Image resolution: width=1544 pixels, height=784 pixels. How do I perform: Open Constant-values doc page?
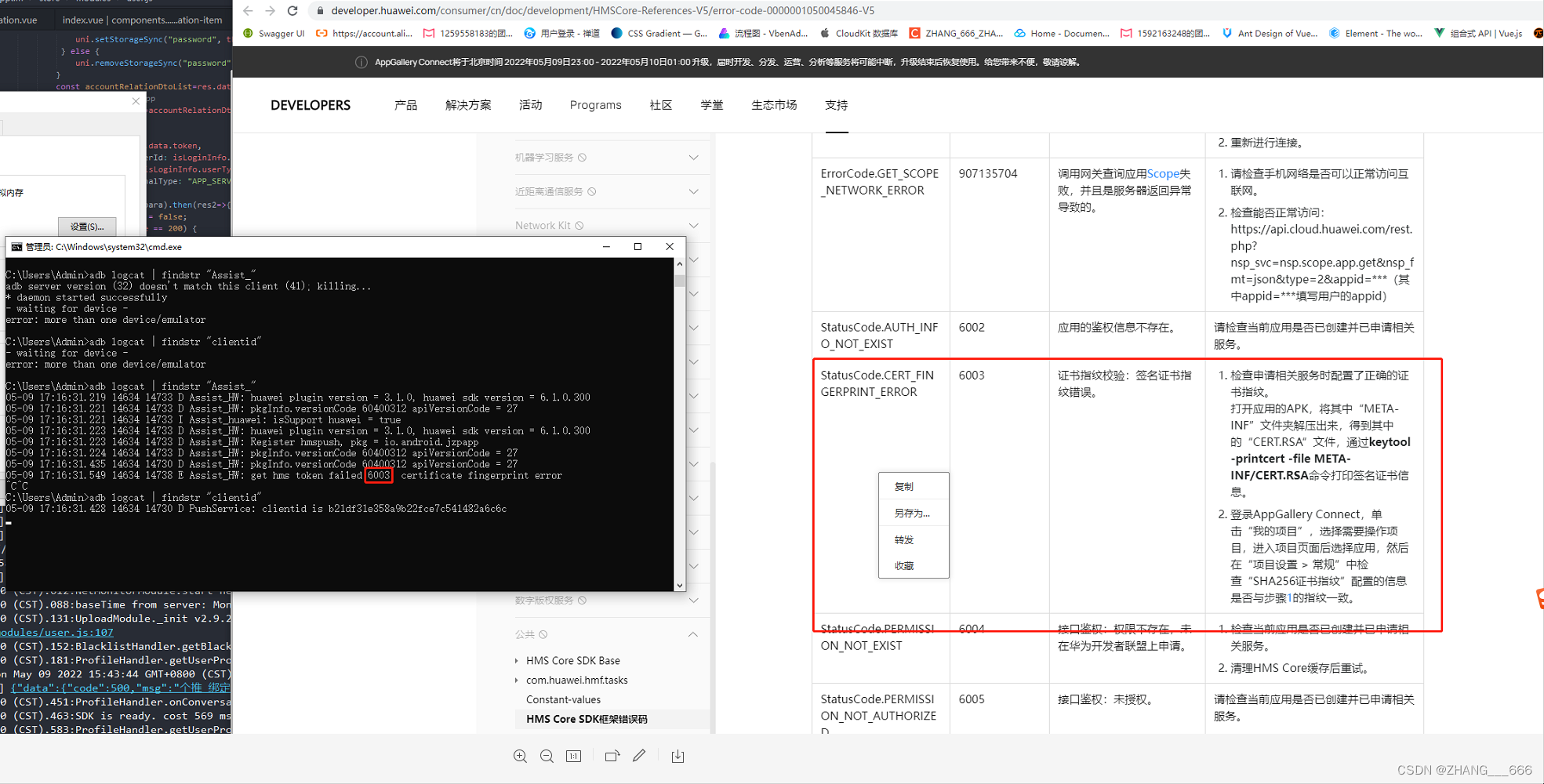pos(563,700)
